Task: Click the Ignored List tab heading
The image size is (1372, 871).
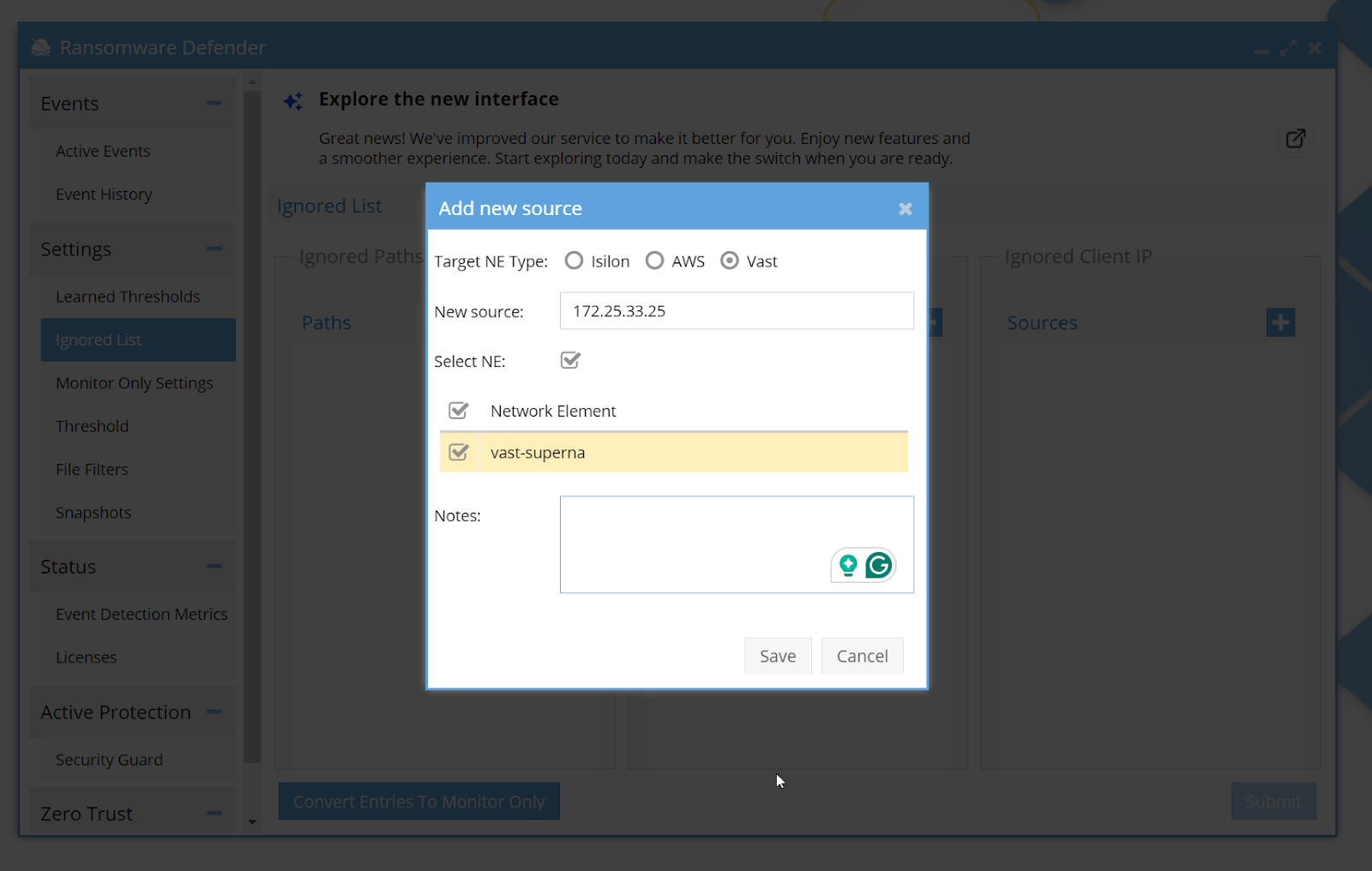Action: coord(329,207)
